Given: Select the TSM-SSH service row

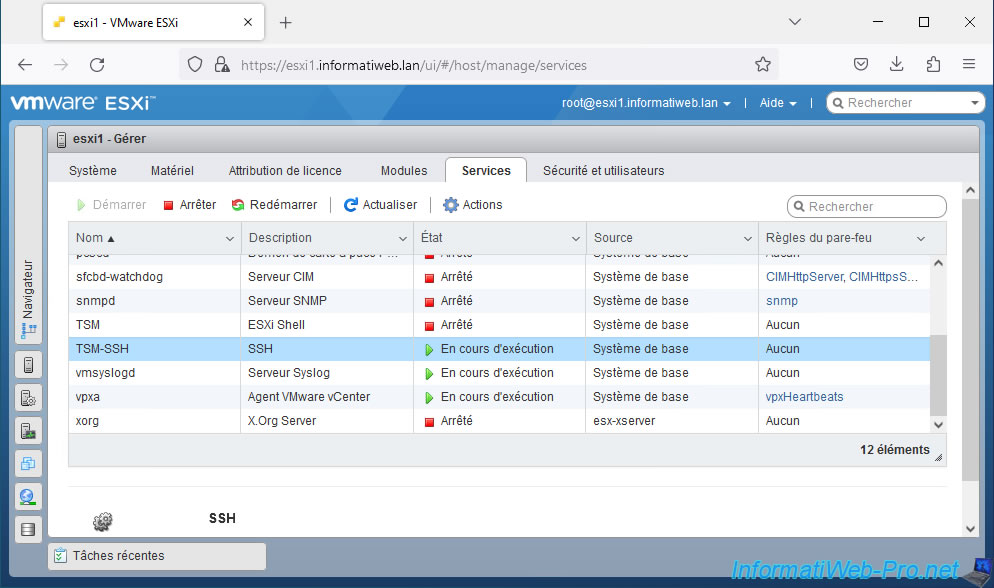Looking at the screenshot, I should coord(499,349).
